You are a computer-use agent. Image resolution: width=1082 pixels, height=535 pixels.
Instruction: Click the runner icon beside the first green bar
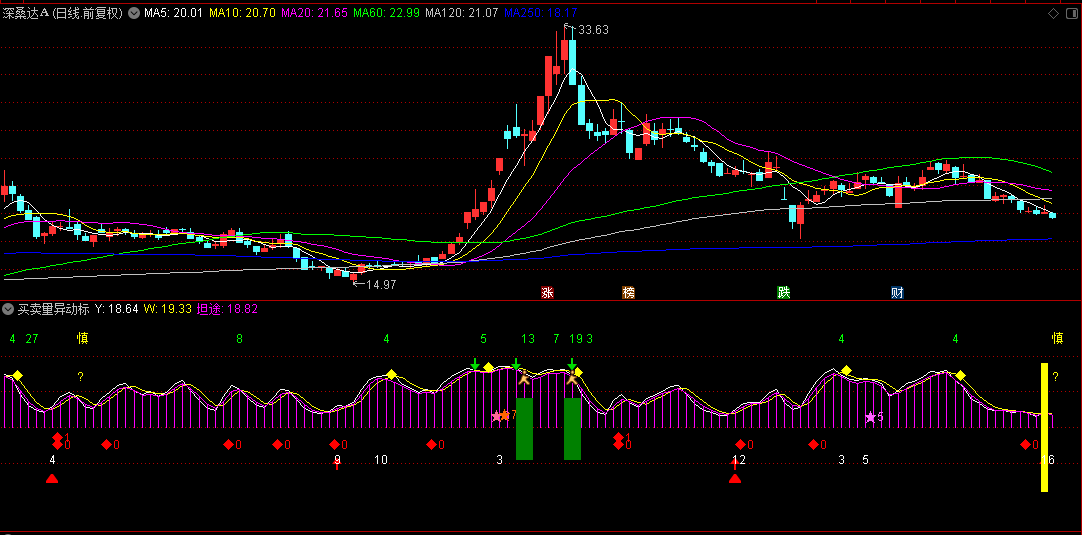(x=524, y=377)
